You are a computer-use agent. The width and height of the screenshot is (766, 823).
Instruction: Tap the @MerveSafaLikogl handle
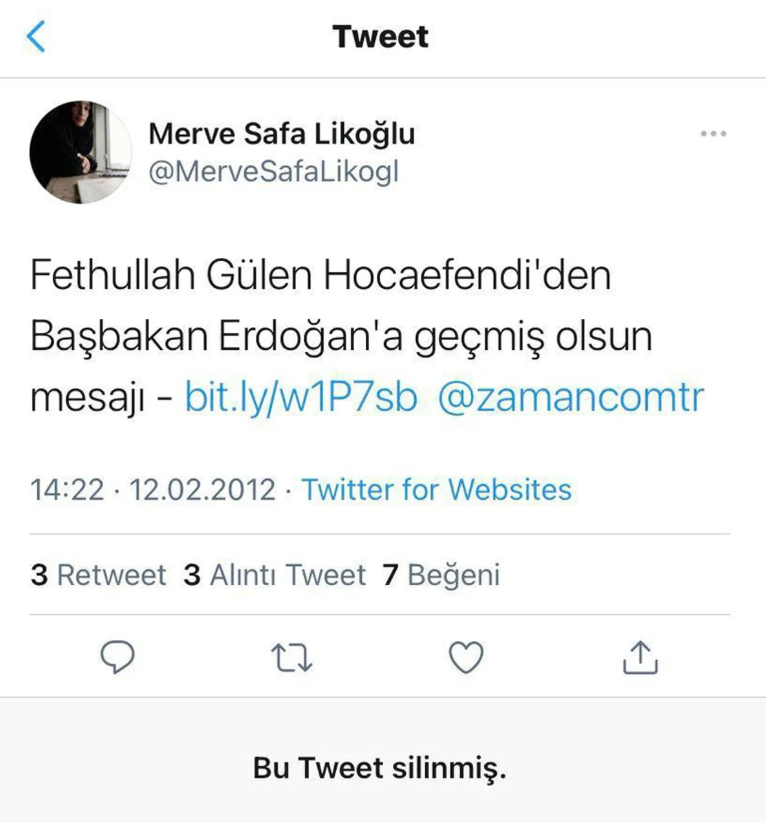(x=274, y=172)
